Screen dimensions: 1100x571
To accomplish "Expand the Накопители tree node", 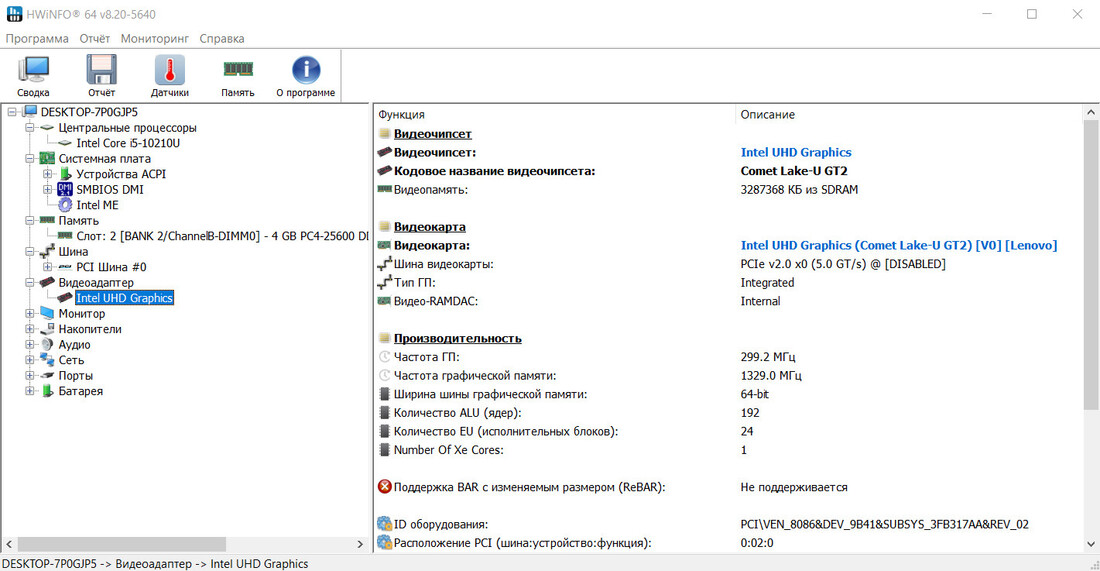I will click(29, 329).
